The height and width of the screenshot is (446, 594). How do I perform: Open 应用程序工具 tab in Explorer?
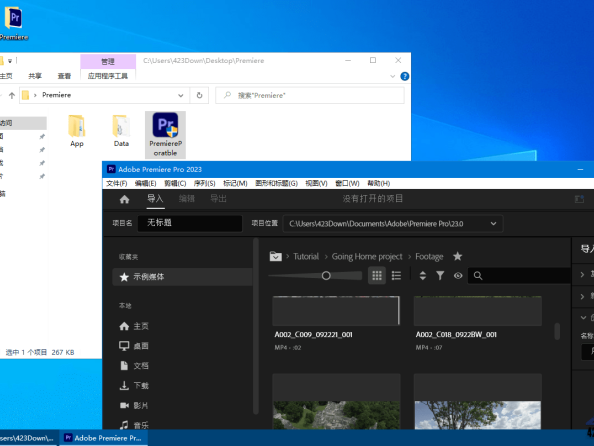click(x=108, y=76)
